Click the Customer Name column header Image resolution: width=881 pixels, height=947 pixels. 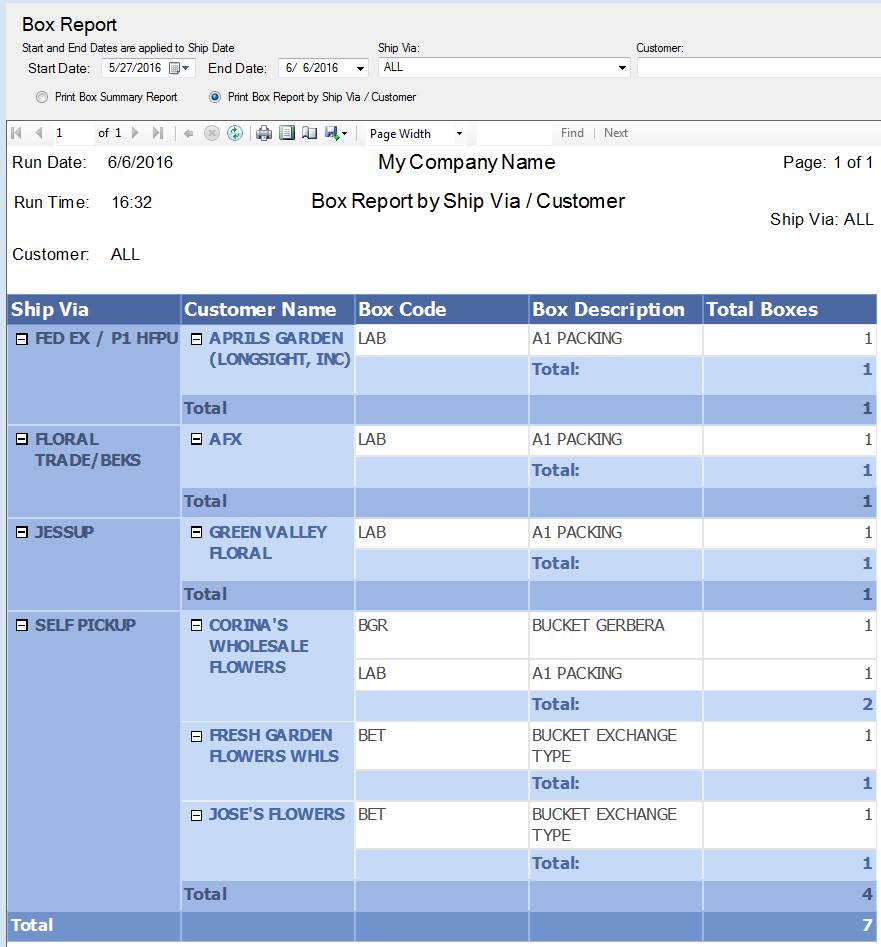pos(268,310)
